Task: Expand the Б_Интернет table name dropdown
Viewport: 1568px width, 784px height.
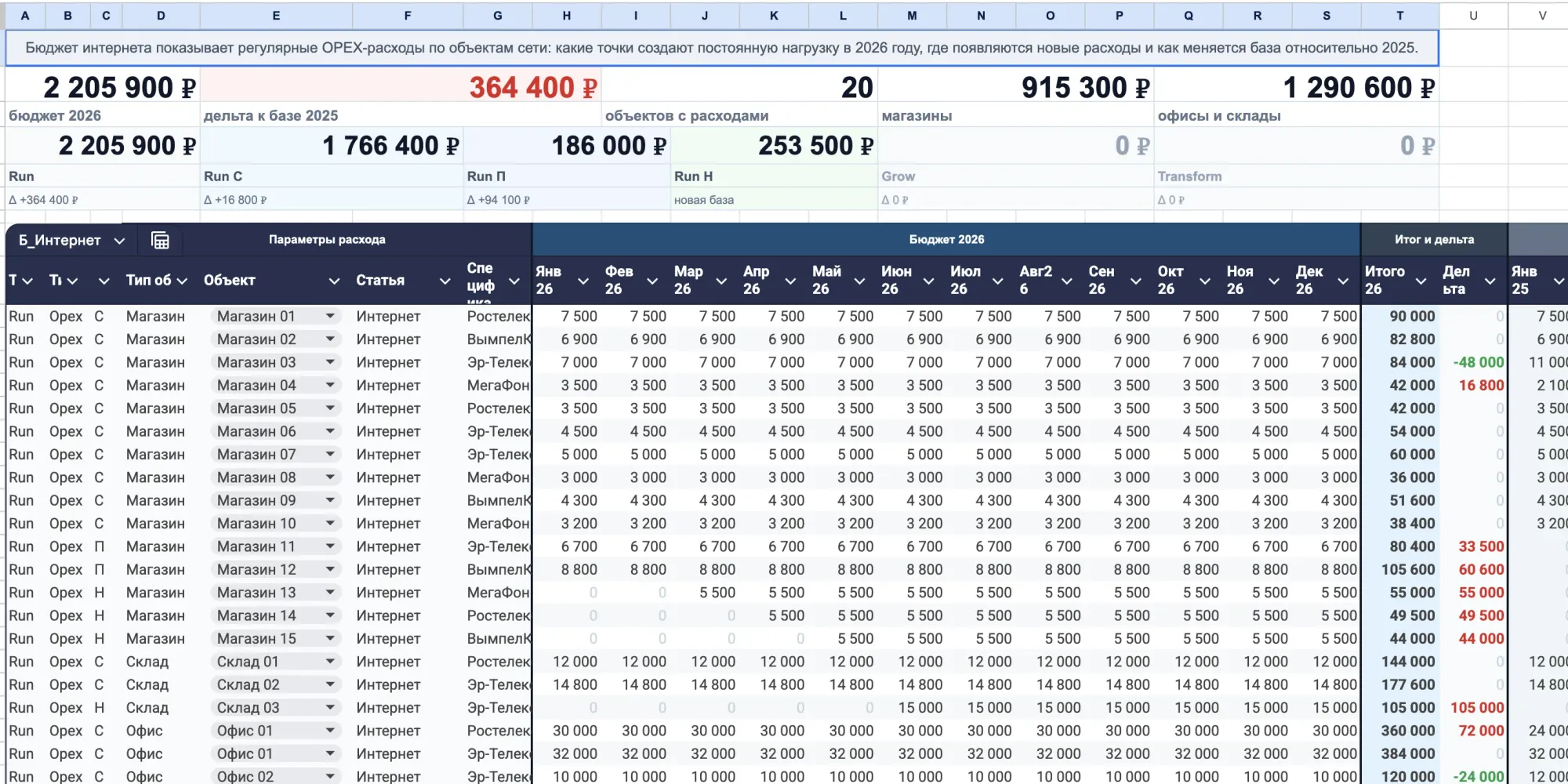Action: 119,241
